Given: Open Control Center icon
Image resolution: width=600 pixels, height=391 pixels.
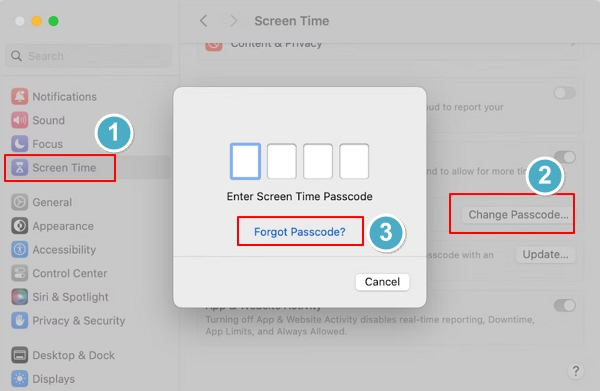Looking at the screenshot, I should 20,273.
